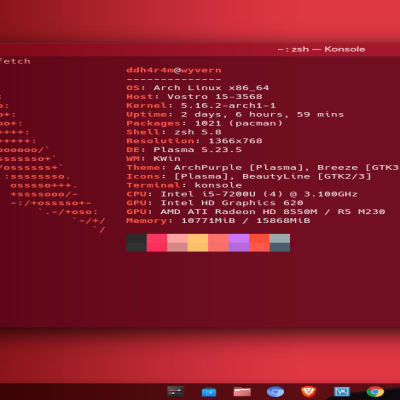
Task: Click the 'fetch' command text
Action: (15, 61)
